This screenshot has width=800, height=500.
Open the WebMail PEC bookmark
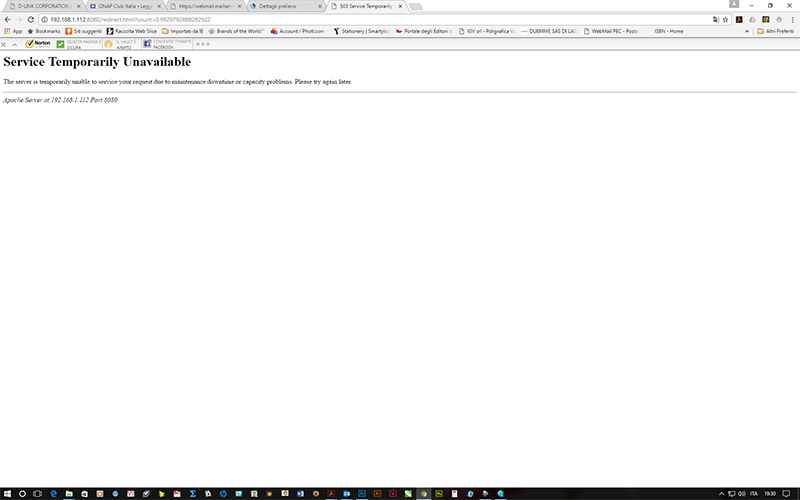[x=613, y=31]
